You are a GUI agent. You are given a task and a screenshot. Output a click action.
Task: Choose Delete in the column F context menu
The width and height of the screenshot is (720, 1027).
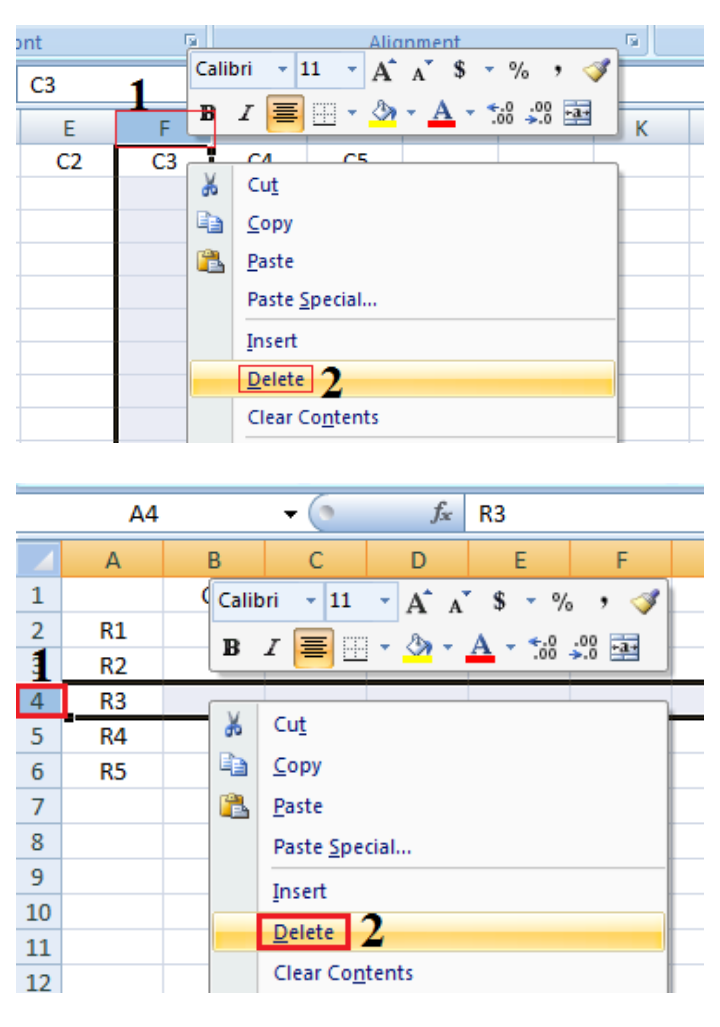[x=276, y=380]
